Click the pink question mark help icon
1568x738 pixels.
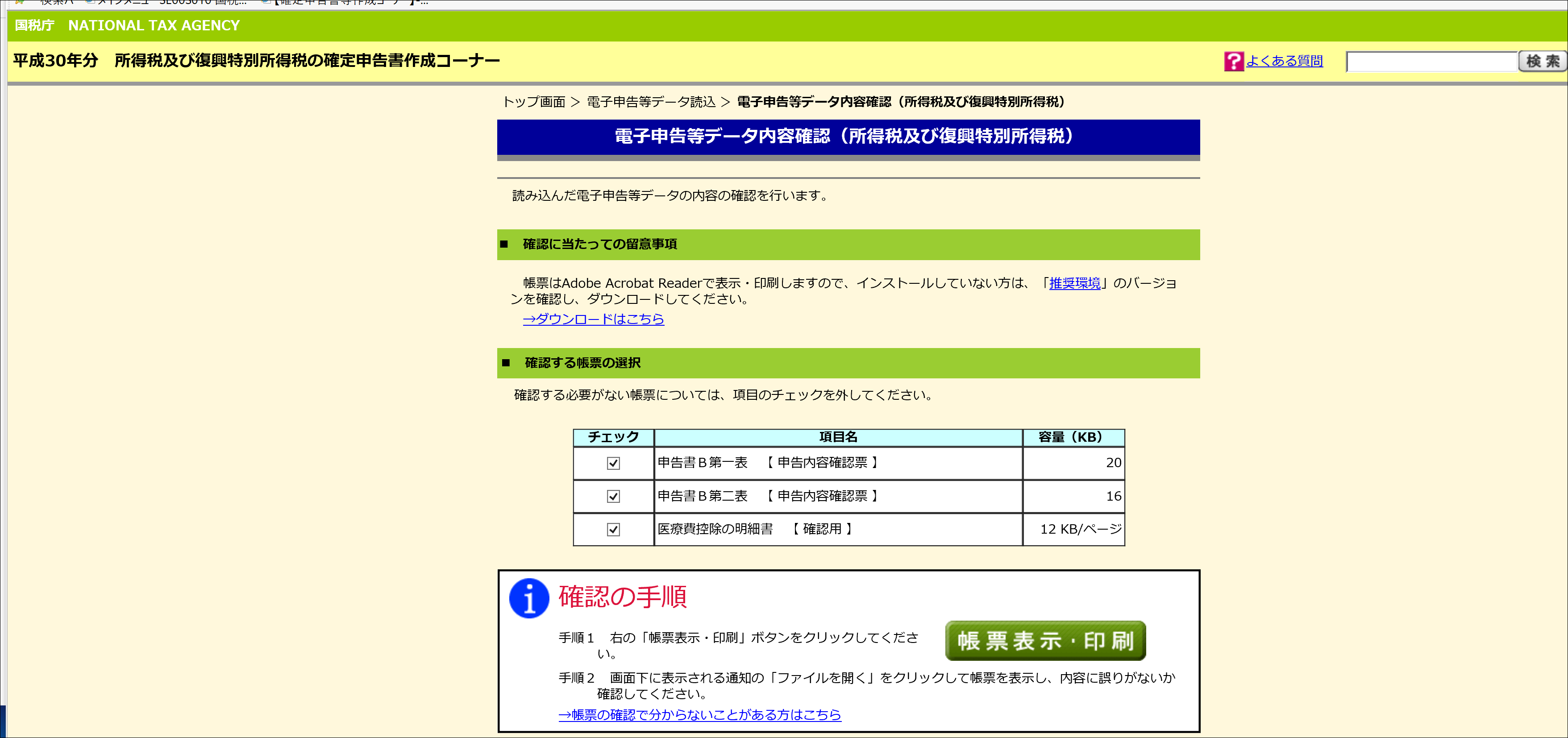click(x=1233, y=62)
